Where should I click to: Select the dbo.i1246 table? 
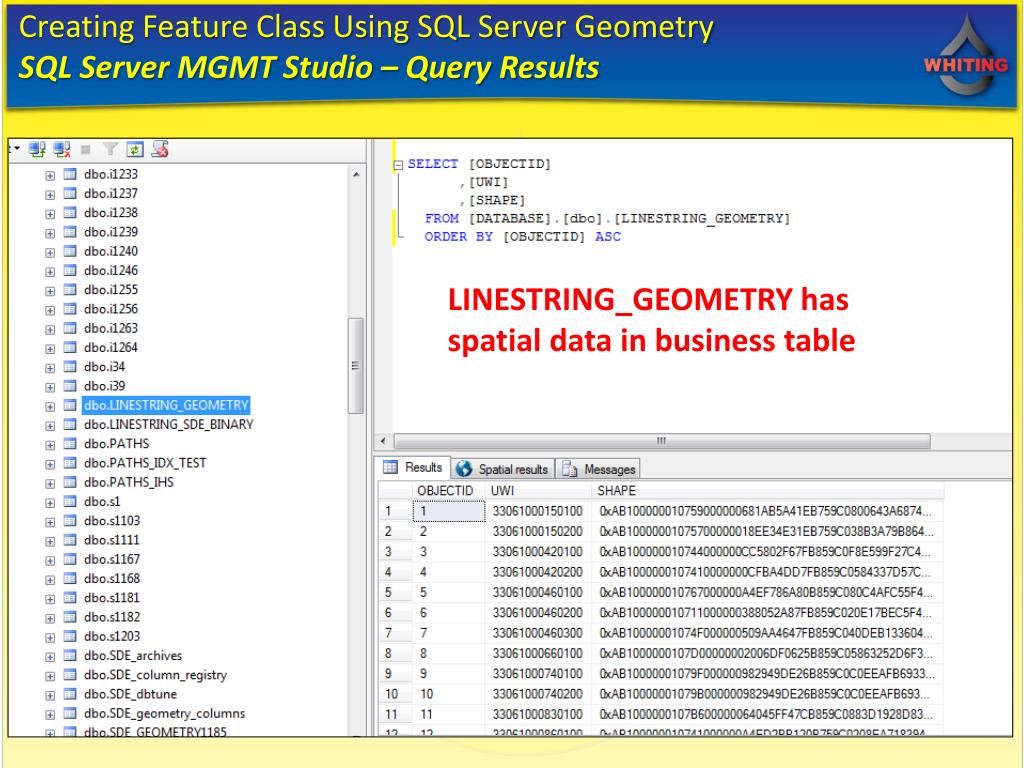[x=111, y=270]
